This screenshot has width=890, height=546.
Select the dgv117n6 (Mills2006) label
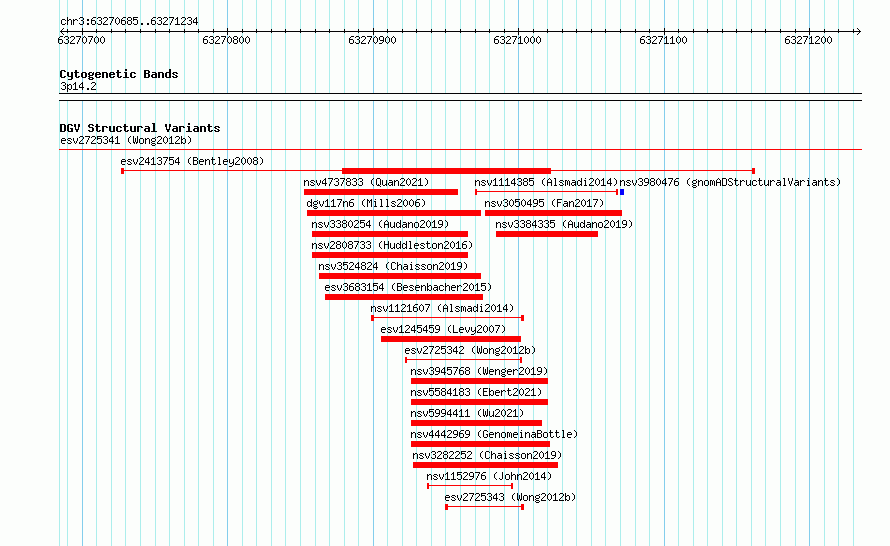366,203
